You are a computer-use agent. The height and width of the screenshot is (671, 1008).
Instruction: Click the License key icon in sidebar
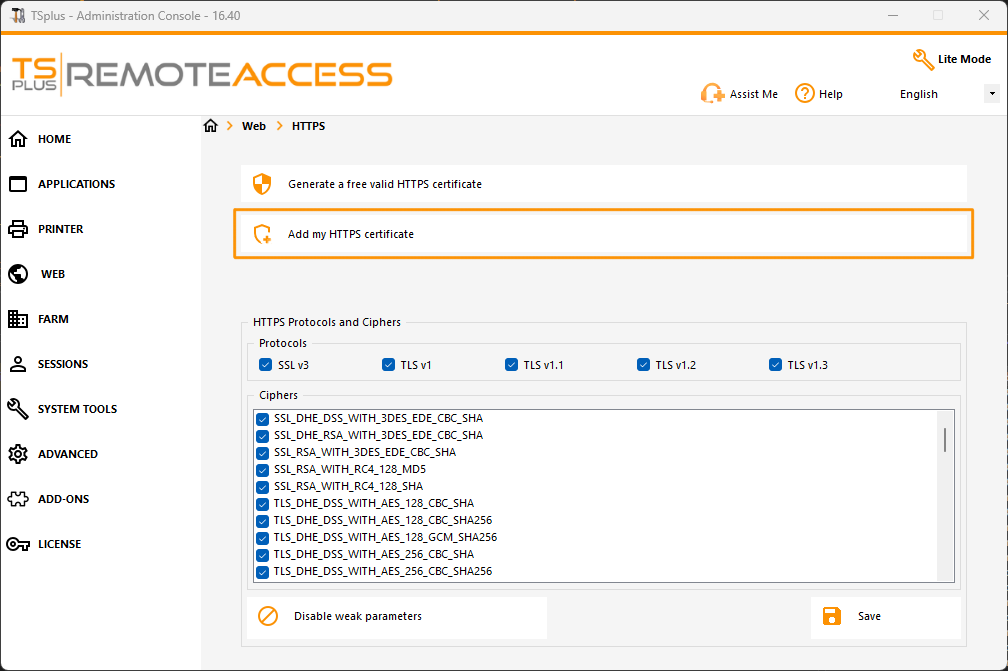coord(18,544)
